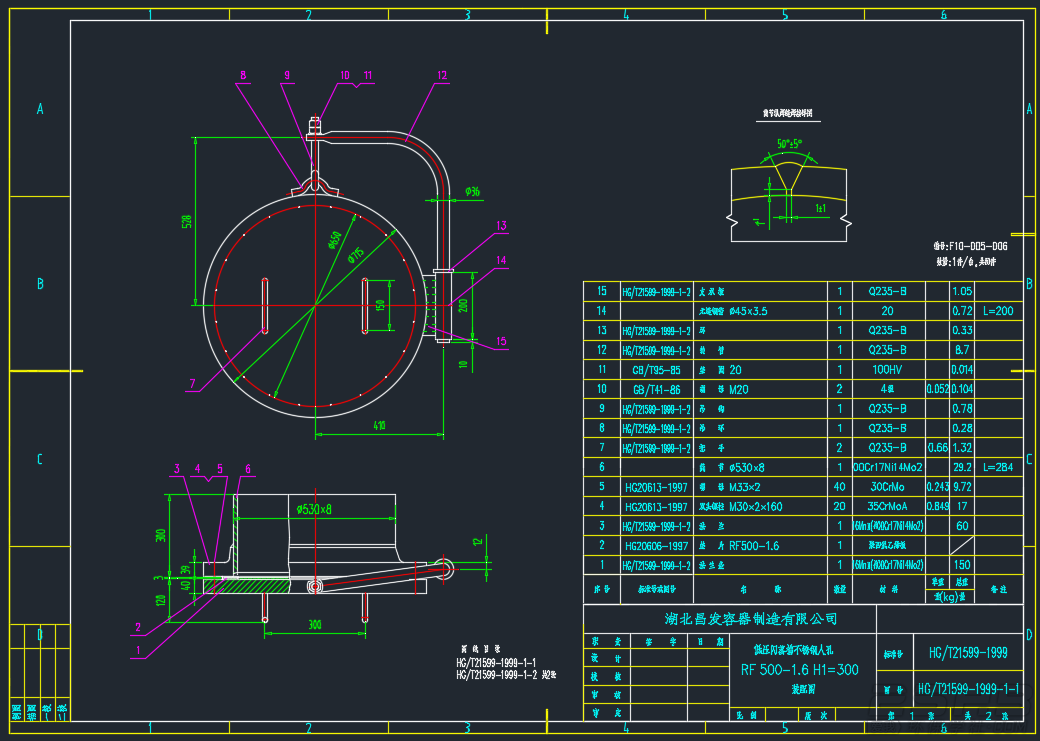Image resolution: width=1040 pixels, height=741 pixels.
Task: Select the GB/T95-85 standard cell
Action: pyautogui.click(x=657, y=370)
